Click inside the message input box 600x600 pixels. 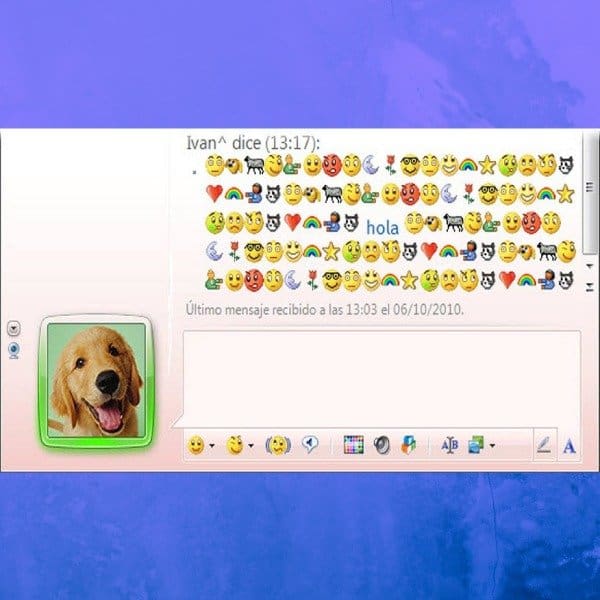[x=382, y=379]
